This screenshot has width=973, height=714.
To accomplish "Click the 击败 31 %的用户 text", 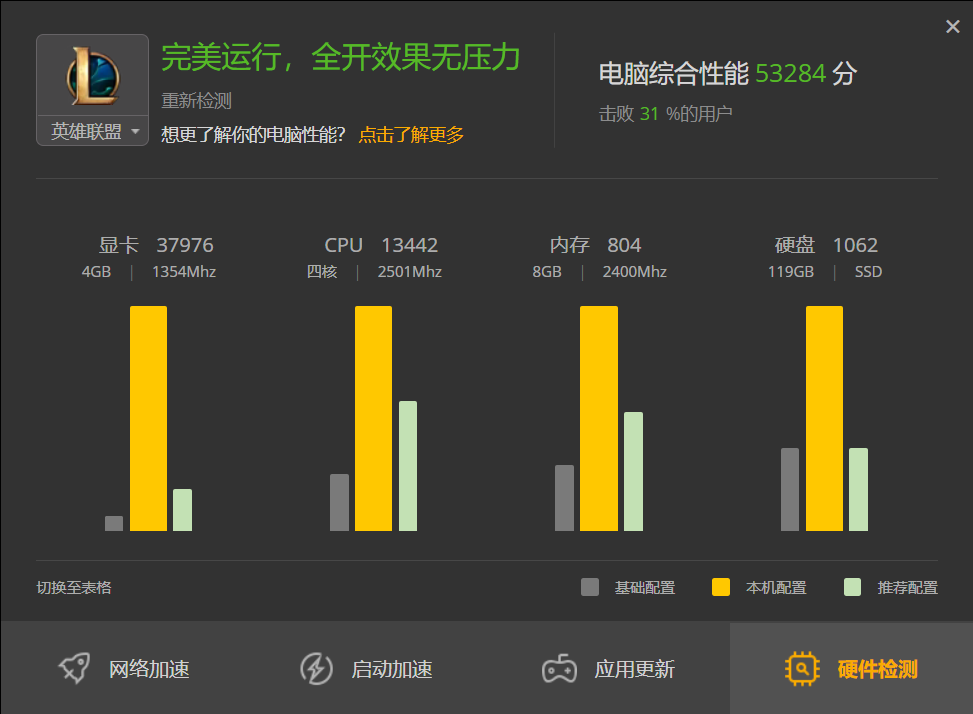I will [665, 114].
